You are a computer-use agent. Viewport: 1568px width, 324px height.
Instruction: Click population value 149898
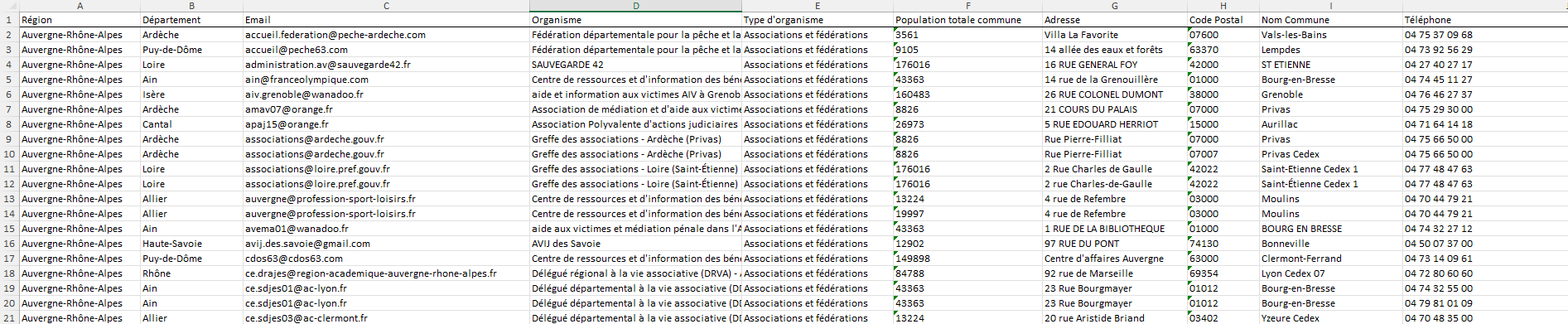(x=967, y=259)
